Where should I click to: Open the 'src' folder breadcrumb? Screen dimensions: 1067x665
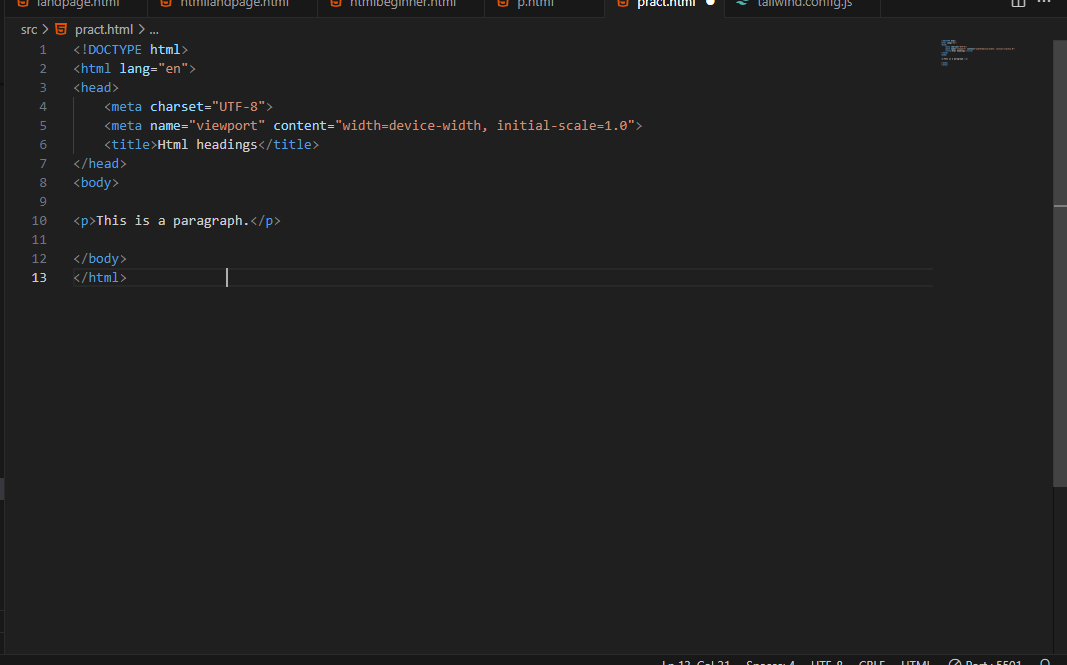pyautogui.click(x=29, y=29)
